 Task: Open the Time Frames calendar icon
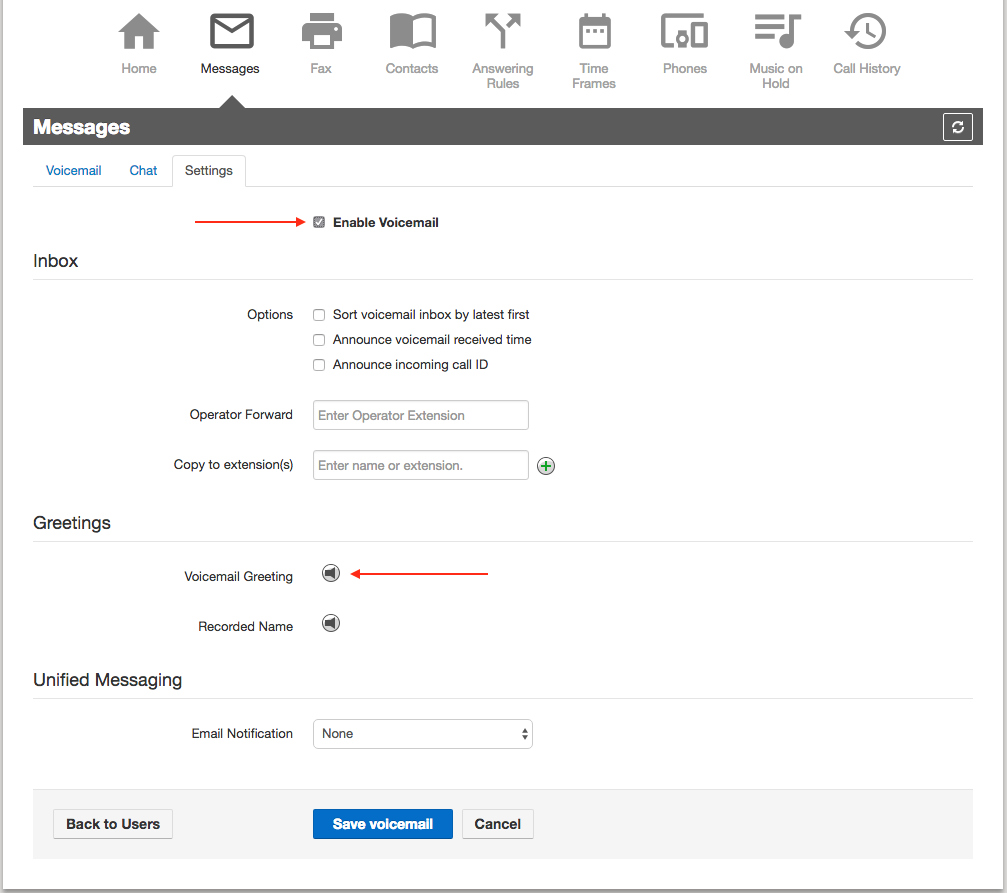pyautogui.click(x=594, y=32)
